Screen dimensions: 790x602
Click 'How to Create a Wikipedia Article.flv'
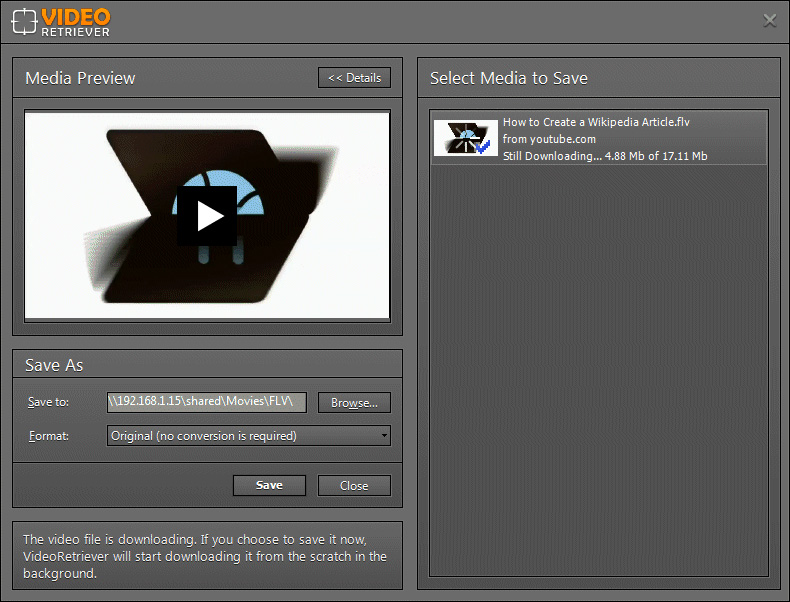(x=596, y=122)
